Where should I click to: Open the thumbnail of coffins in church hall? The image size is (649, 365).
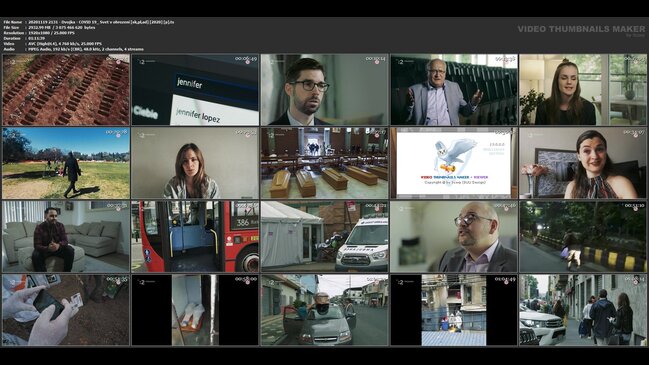[x=324, y=163]
